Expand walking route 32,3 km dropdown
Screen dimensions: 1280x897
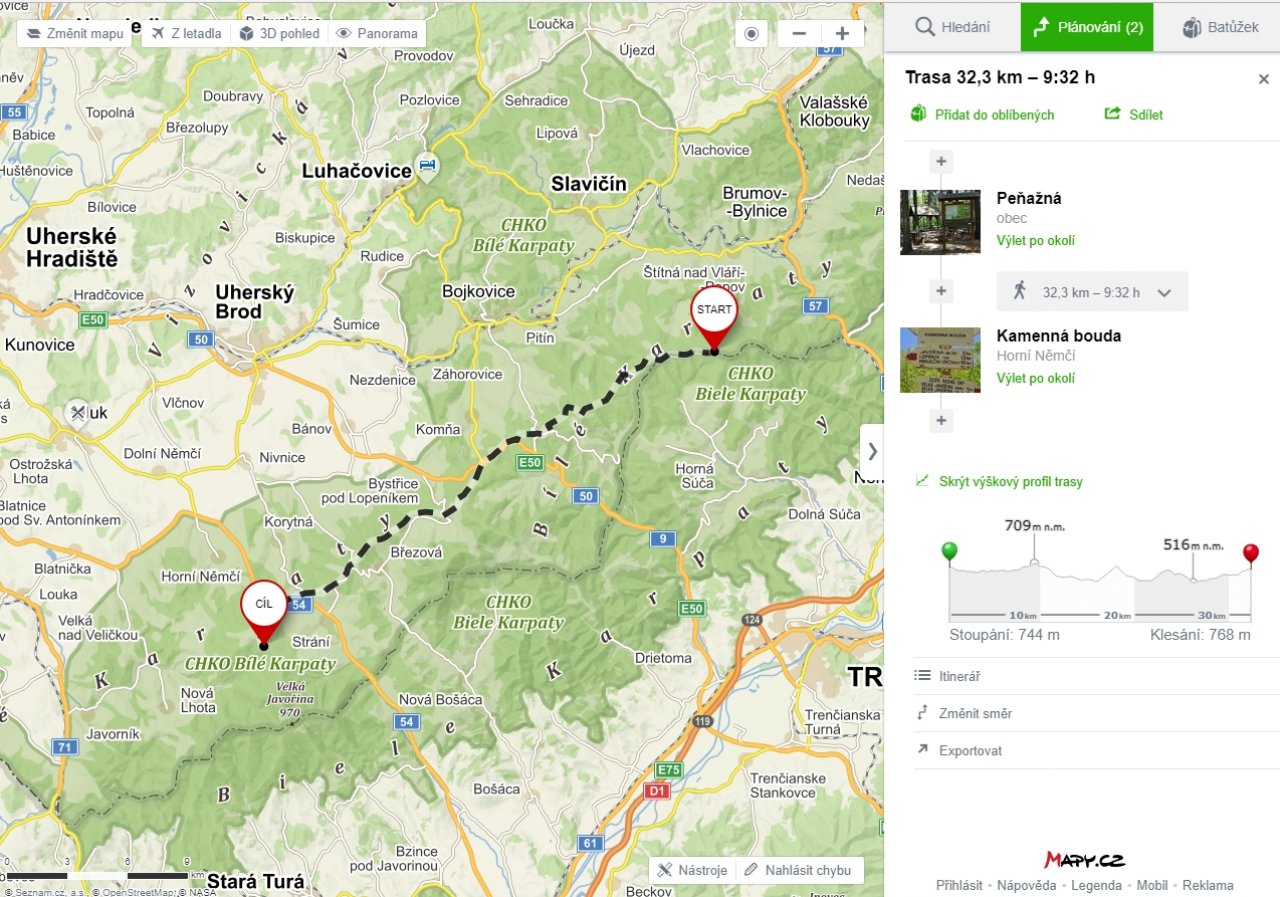[1163, 293]
